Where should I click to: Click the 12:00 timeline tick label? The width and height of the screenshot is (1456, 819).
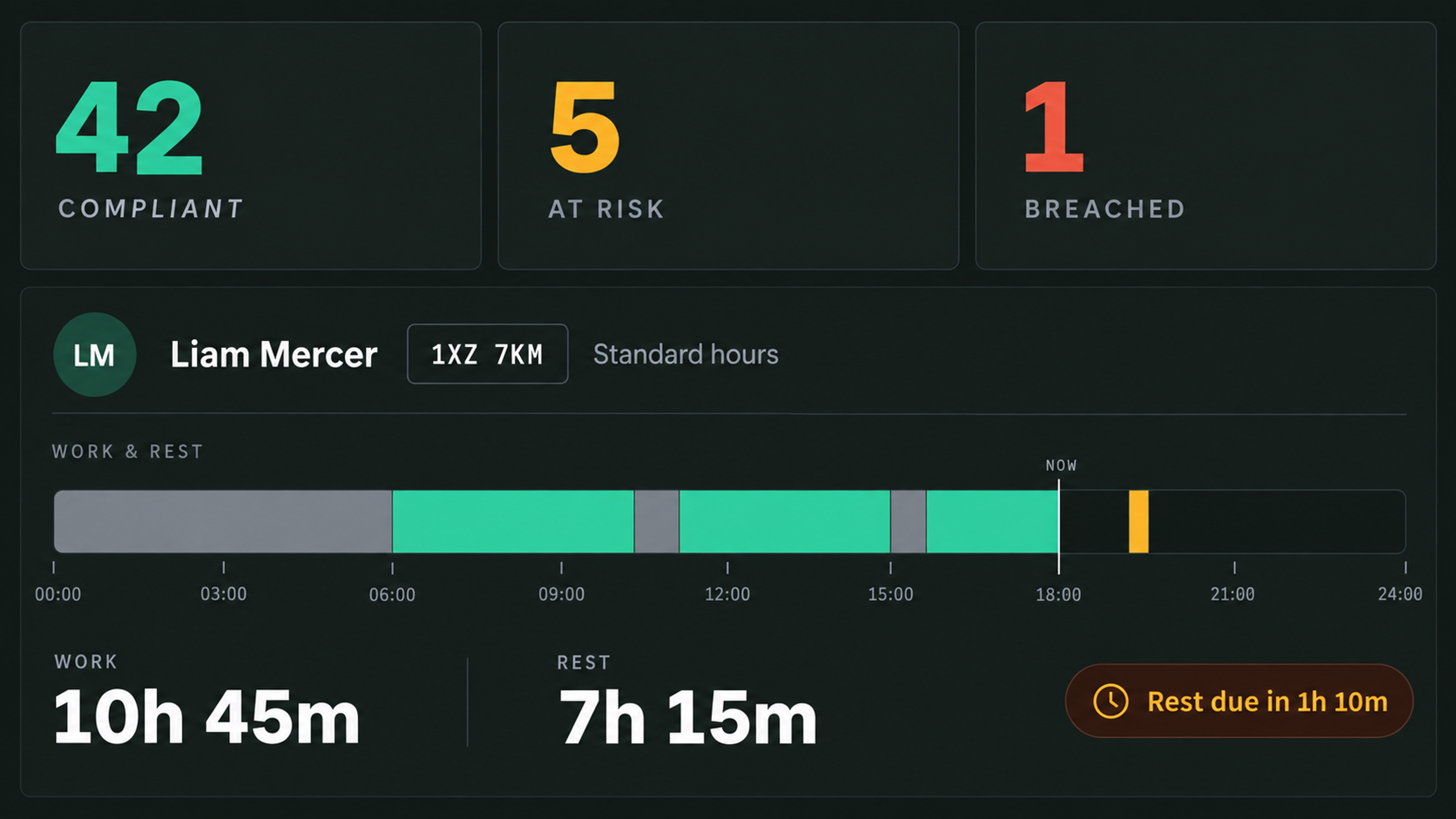point(727,594)
